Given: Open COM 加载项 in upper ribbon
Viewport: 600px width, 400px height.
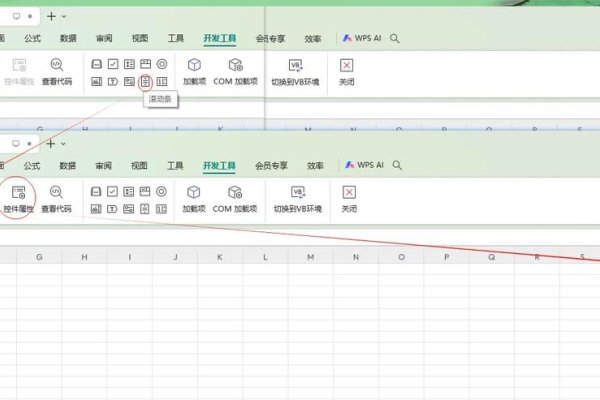Looking at the screenshot, I should 235,72.
